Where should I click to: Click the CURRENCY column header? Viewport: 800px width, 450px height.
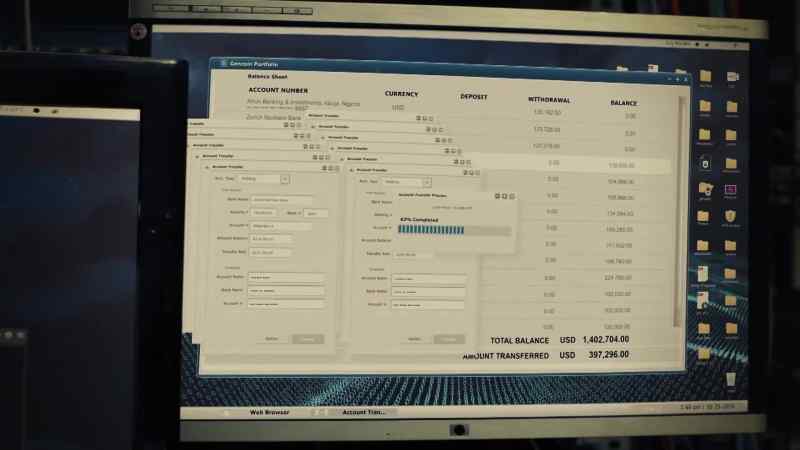(401, 94)
